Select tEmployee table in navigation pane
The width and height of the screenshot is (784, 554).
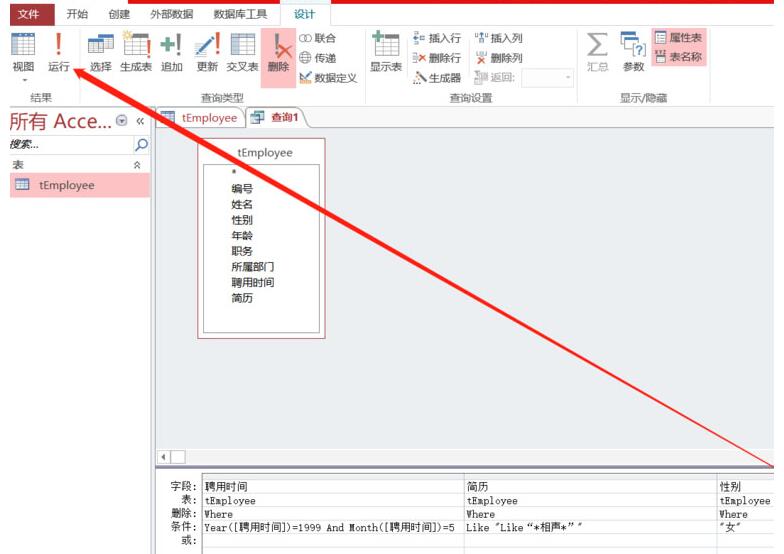point(80,185)
